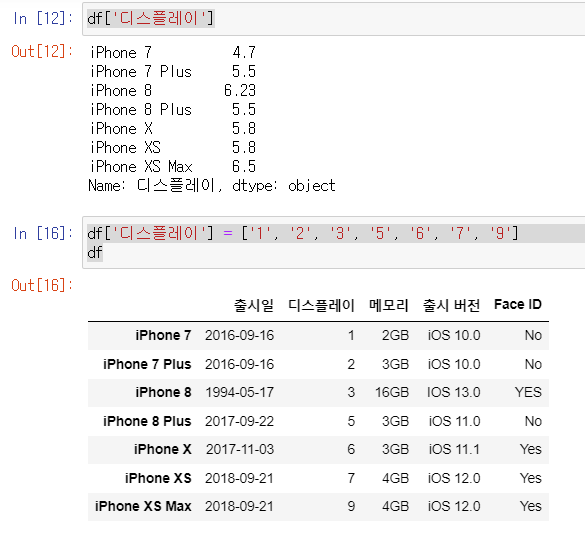Click the date 2017-11-03 cell

240,449
